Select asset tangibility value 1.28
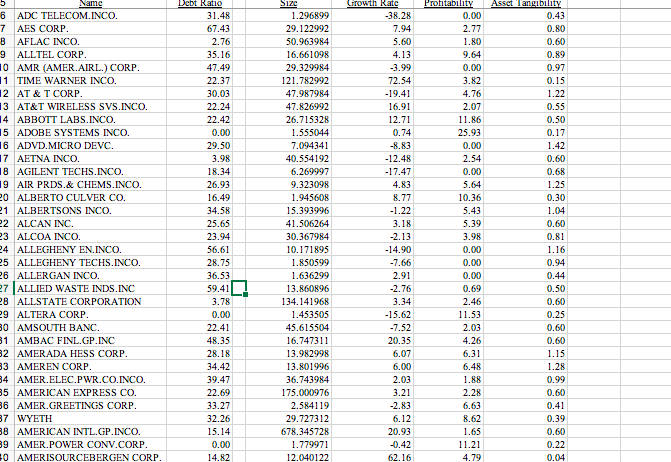Image resolution: width=671 pixels, height=462 pixels. tap(556, 367)
